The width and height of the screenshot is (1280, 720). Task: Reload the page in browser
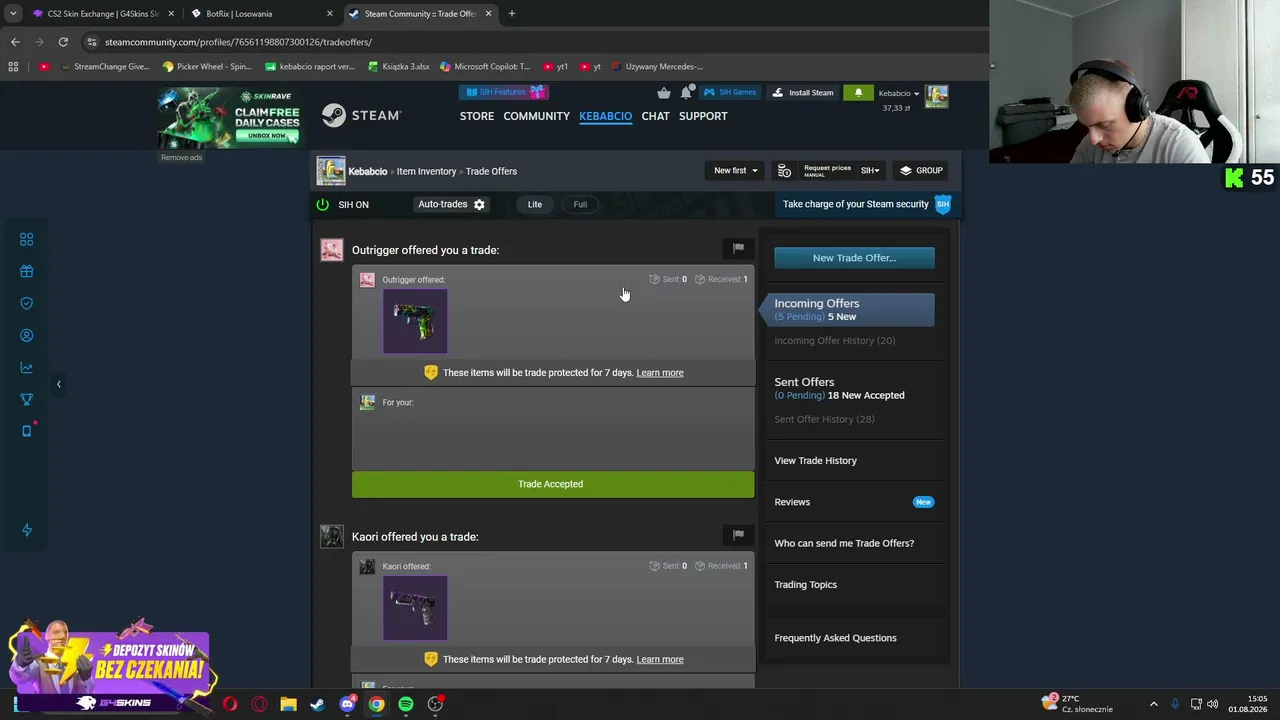[63, 42]
